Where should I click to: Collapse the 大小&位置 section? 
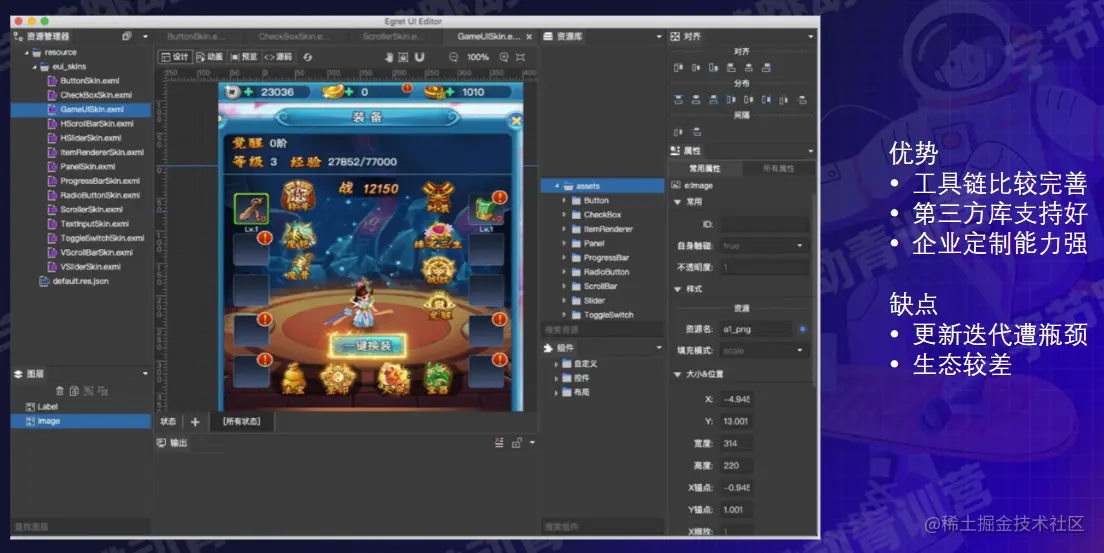point(677,374)
